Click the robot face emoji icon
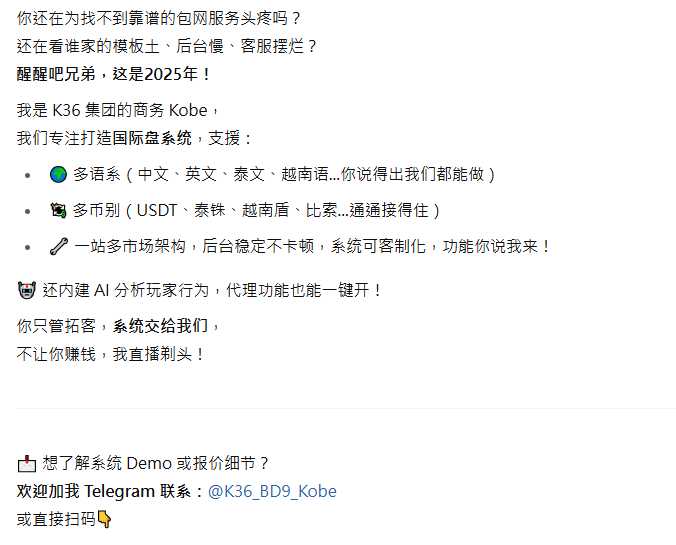This screenshot has height=545, width=676. (x=26, y=290)
